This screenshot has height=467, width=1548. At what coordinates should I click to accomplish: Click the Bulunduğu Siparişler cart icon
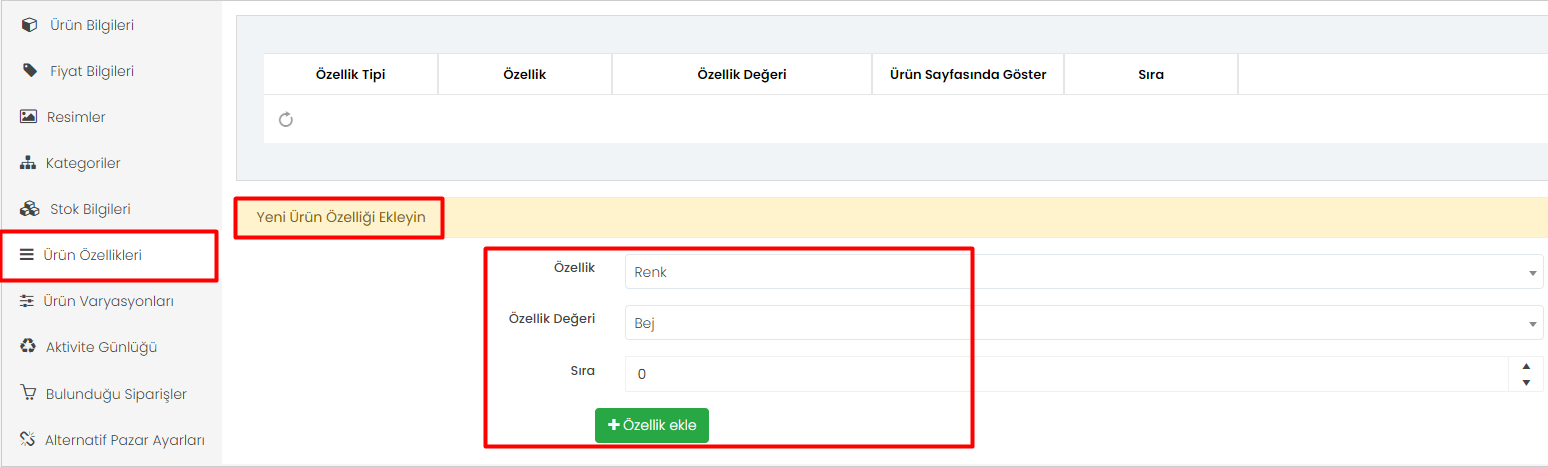tap(28, 393)
